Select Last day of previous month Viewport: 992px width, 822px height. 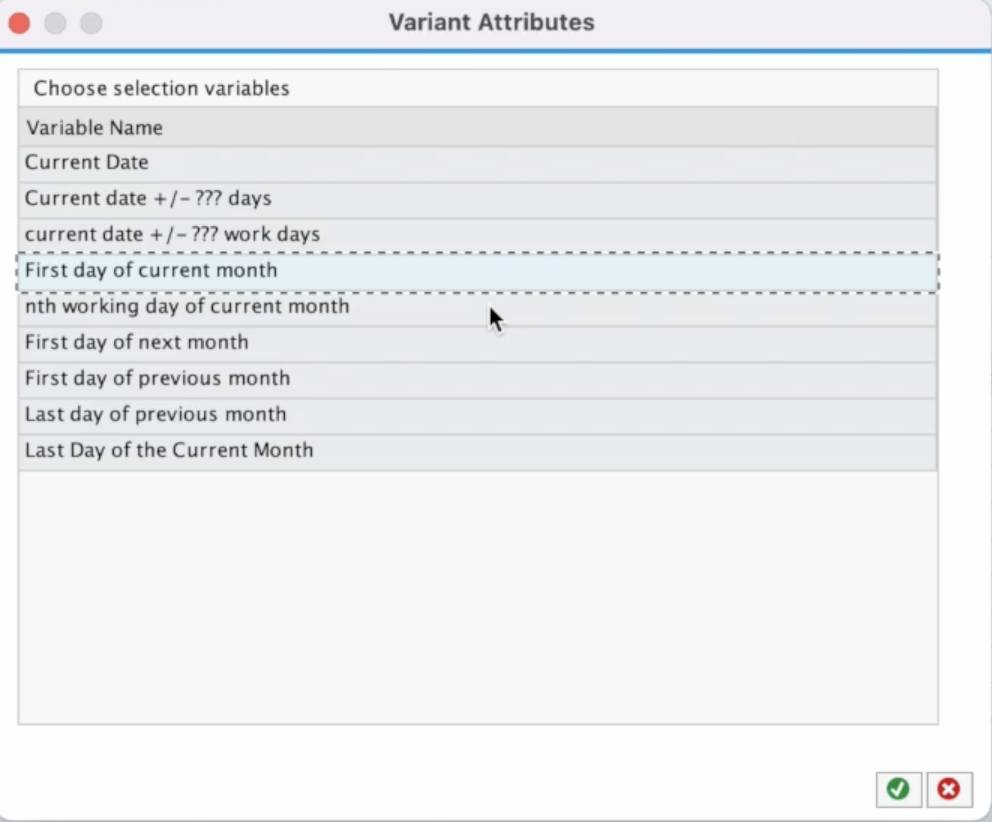[x=155, y=415]
